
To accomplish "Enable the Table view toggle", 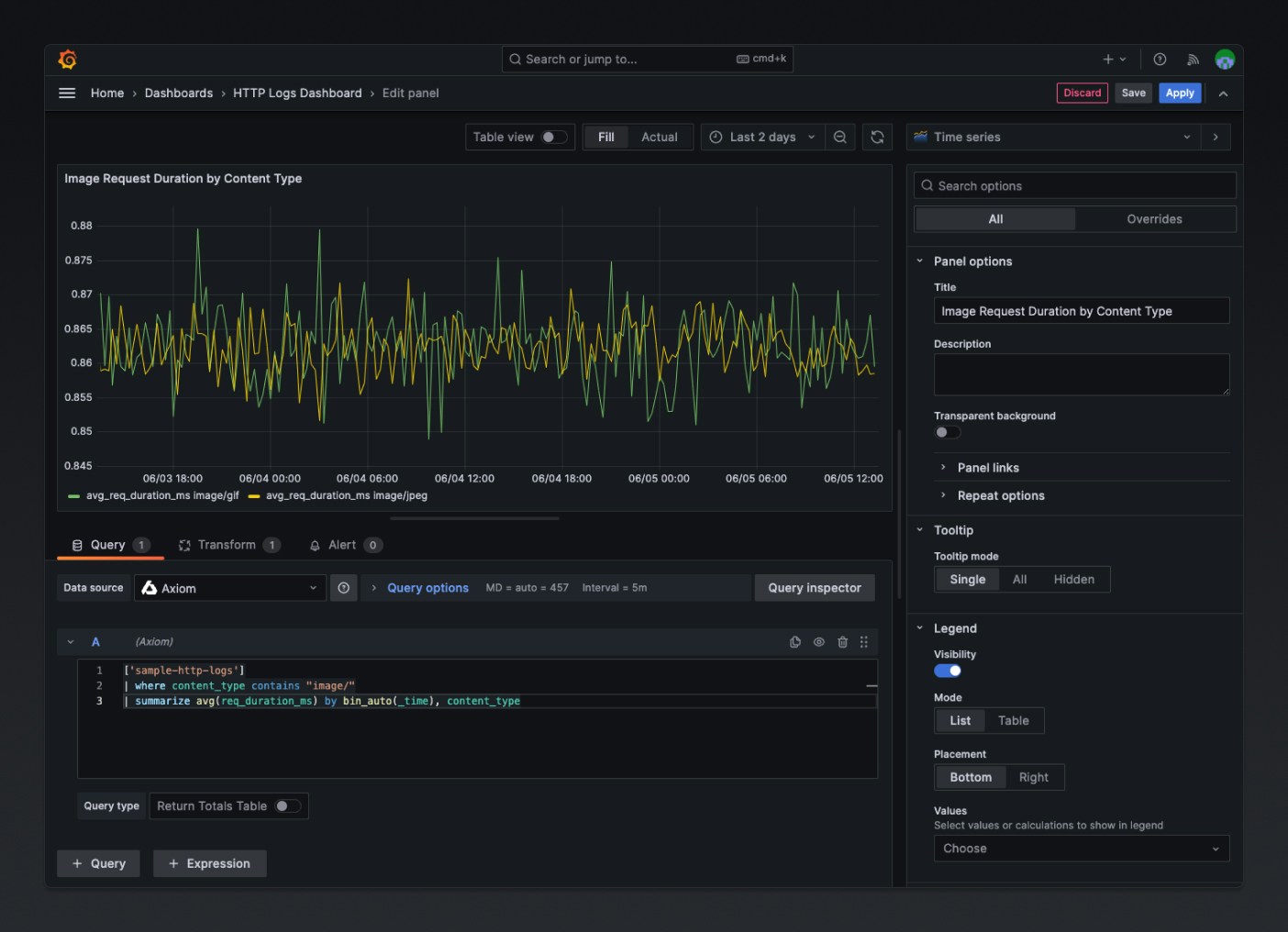I will [553, 137].
